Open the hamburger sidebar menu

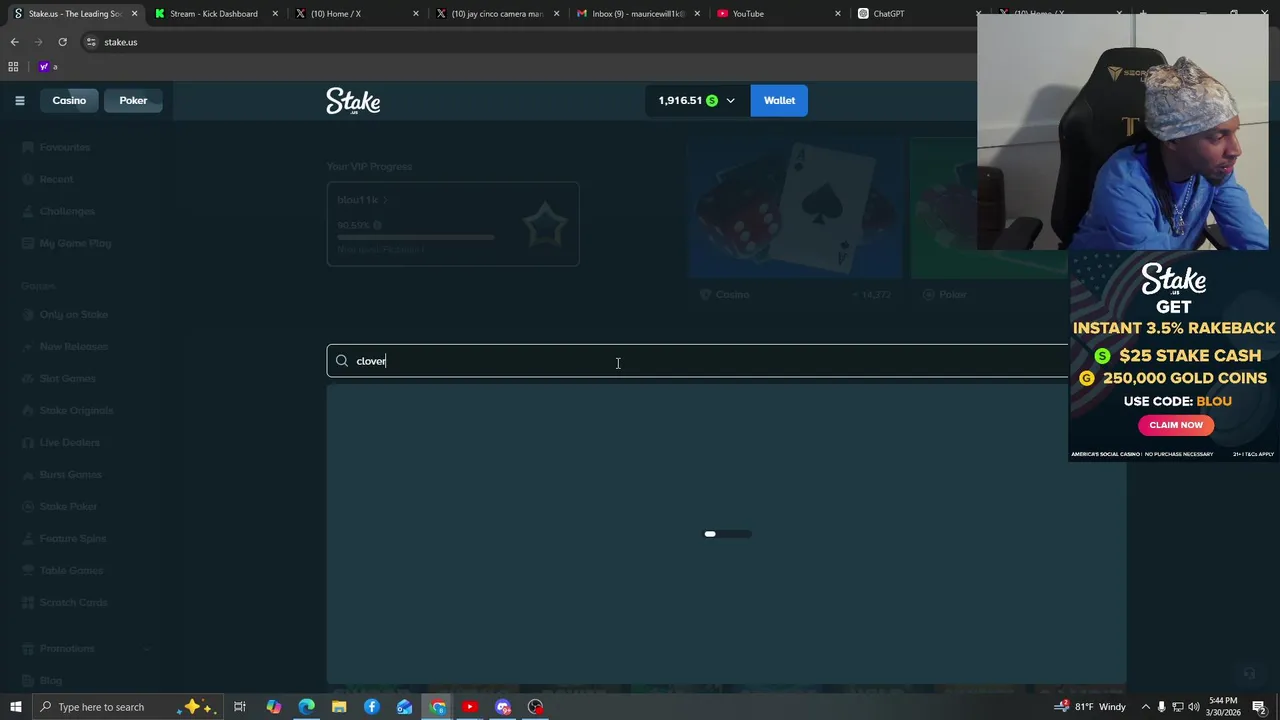[x=19, y=100]
